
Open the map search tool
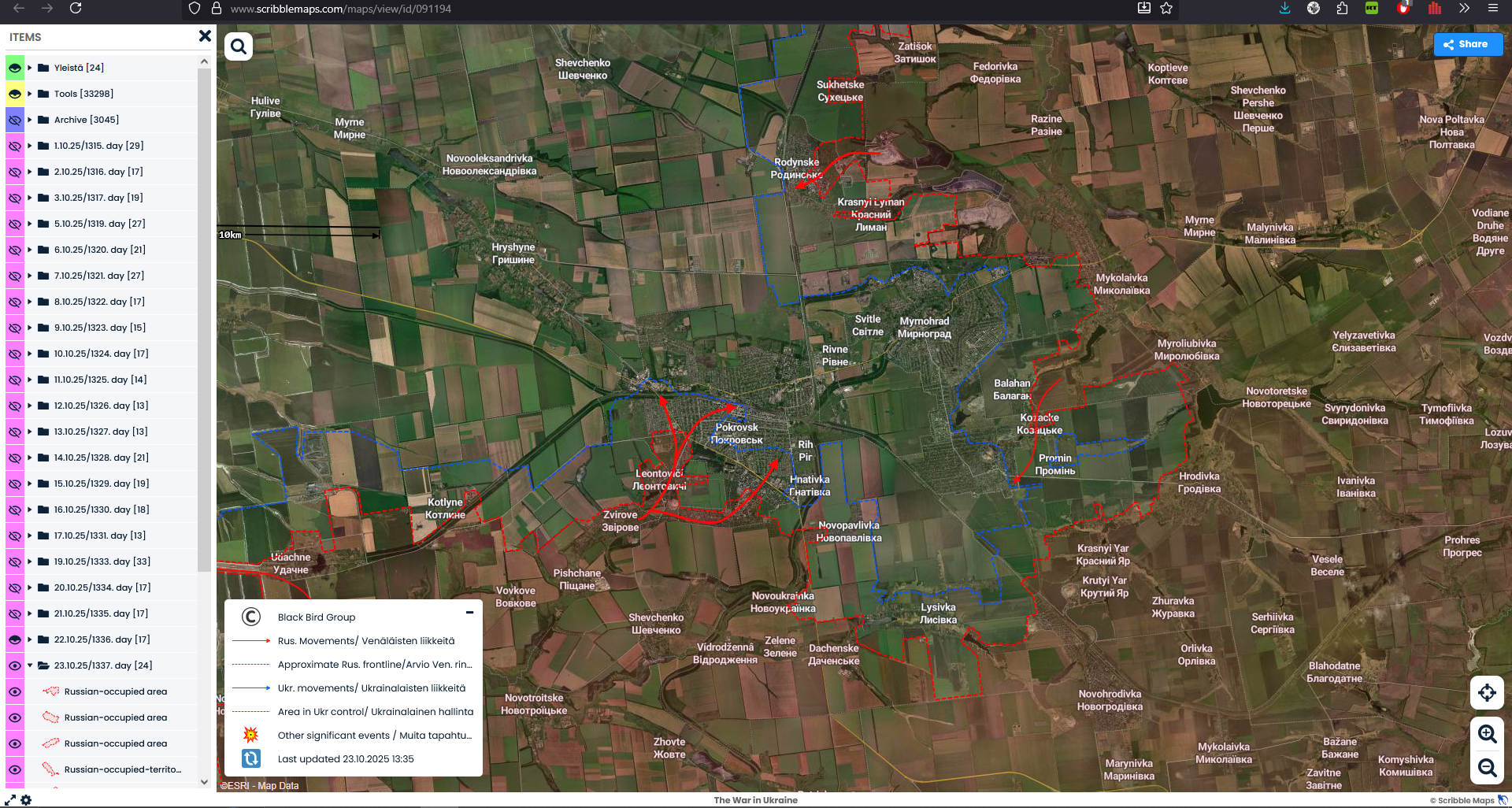point(239,46)
